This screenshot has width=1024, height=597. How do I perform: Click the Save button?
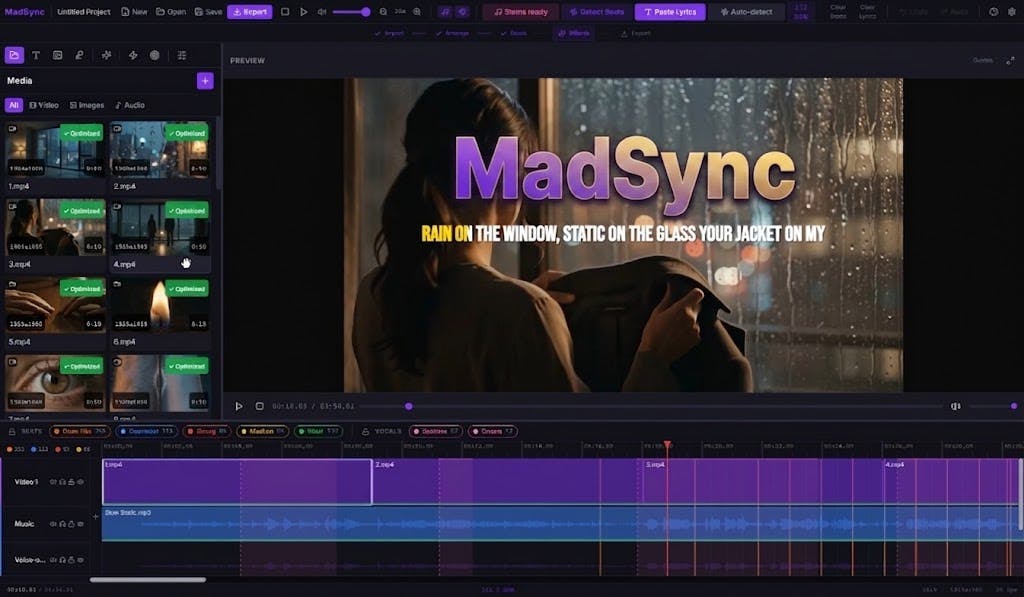pos(208,12)
